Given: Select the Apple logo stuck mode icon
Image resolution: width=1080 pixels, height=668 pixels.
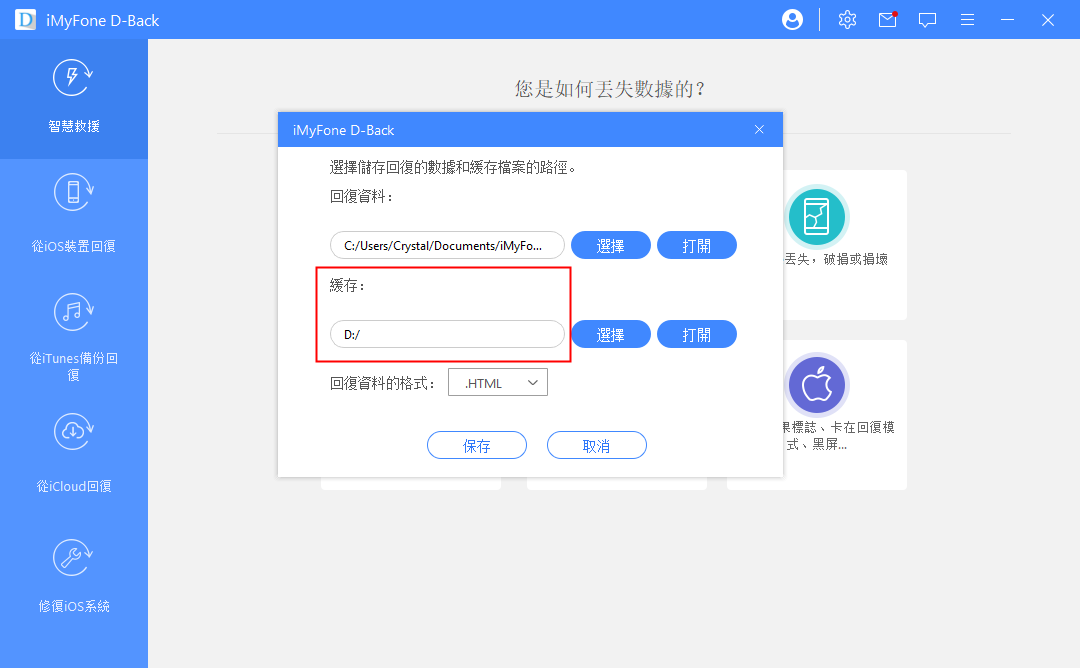Looking at the screenshot, I should 816,385.
